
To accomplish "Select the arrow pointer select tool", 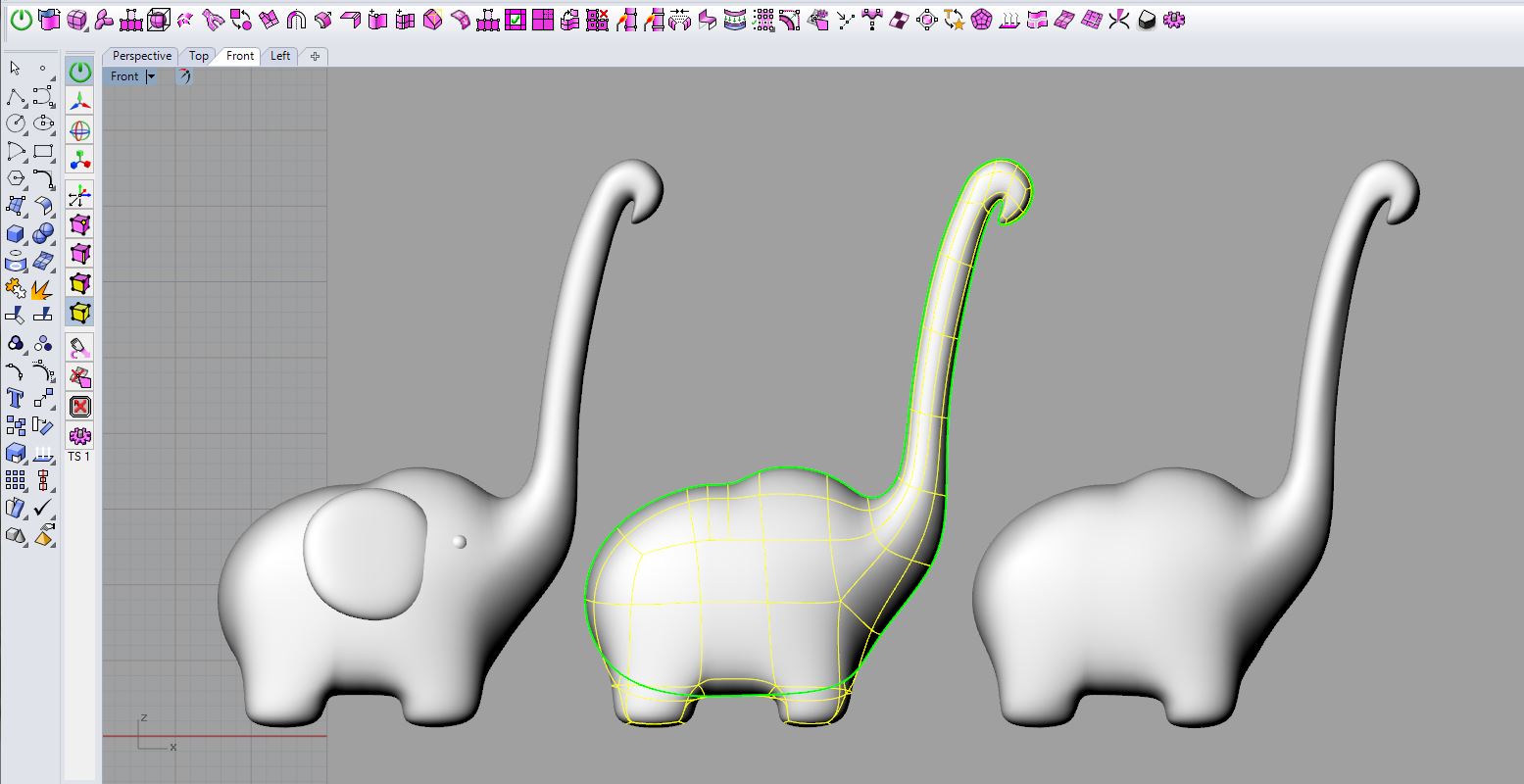I will click(x=15, y=69).
